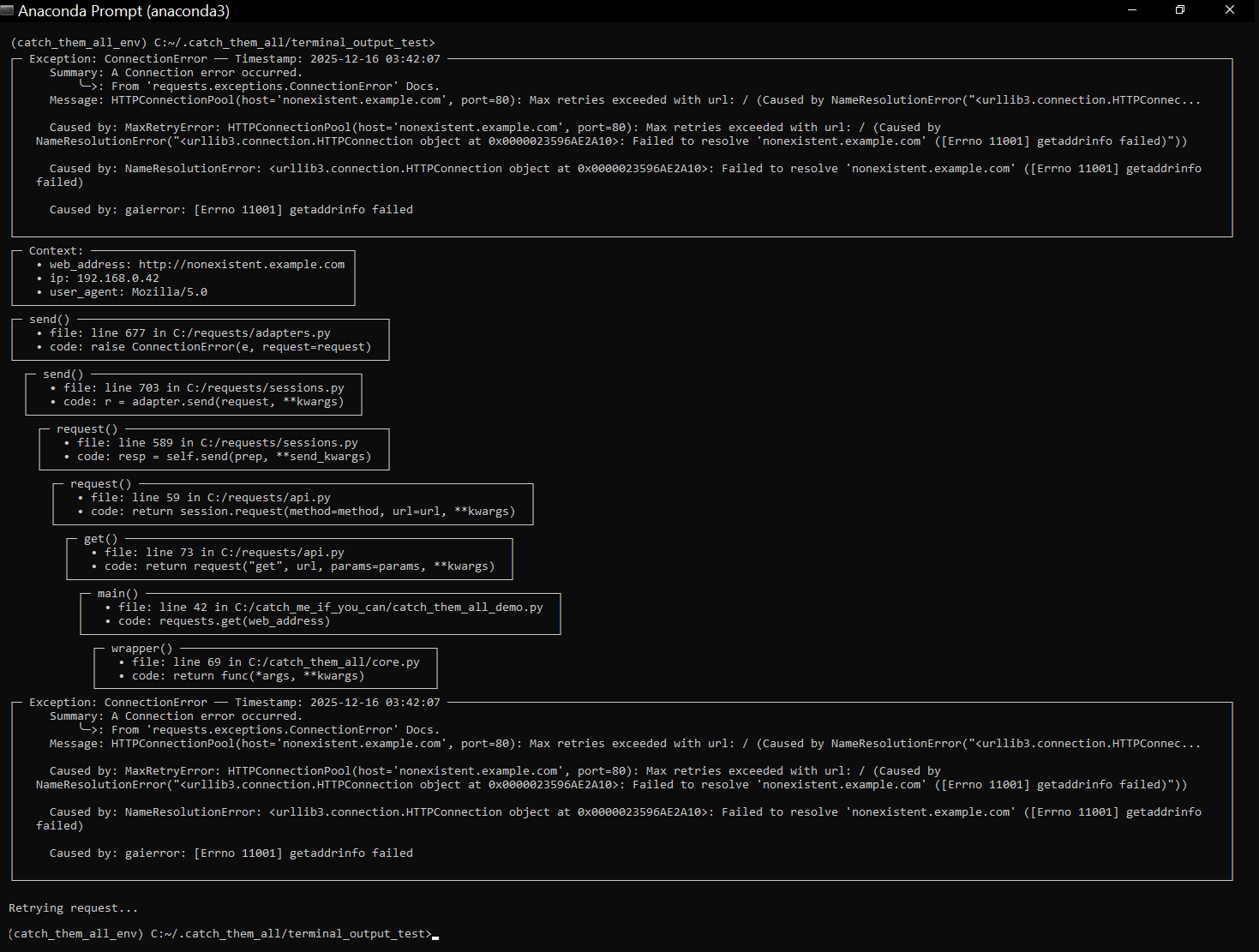Screen dimensions: 1259x952
Task: Click the get() frame heading
Action: point(100,539)
